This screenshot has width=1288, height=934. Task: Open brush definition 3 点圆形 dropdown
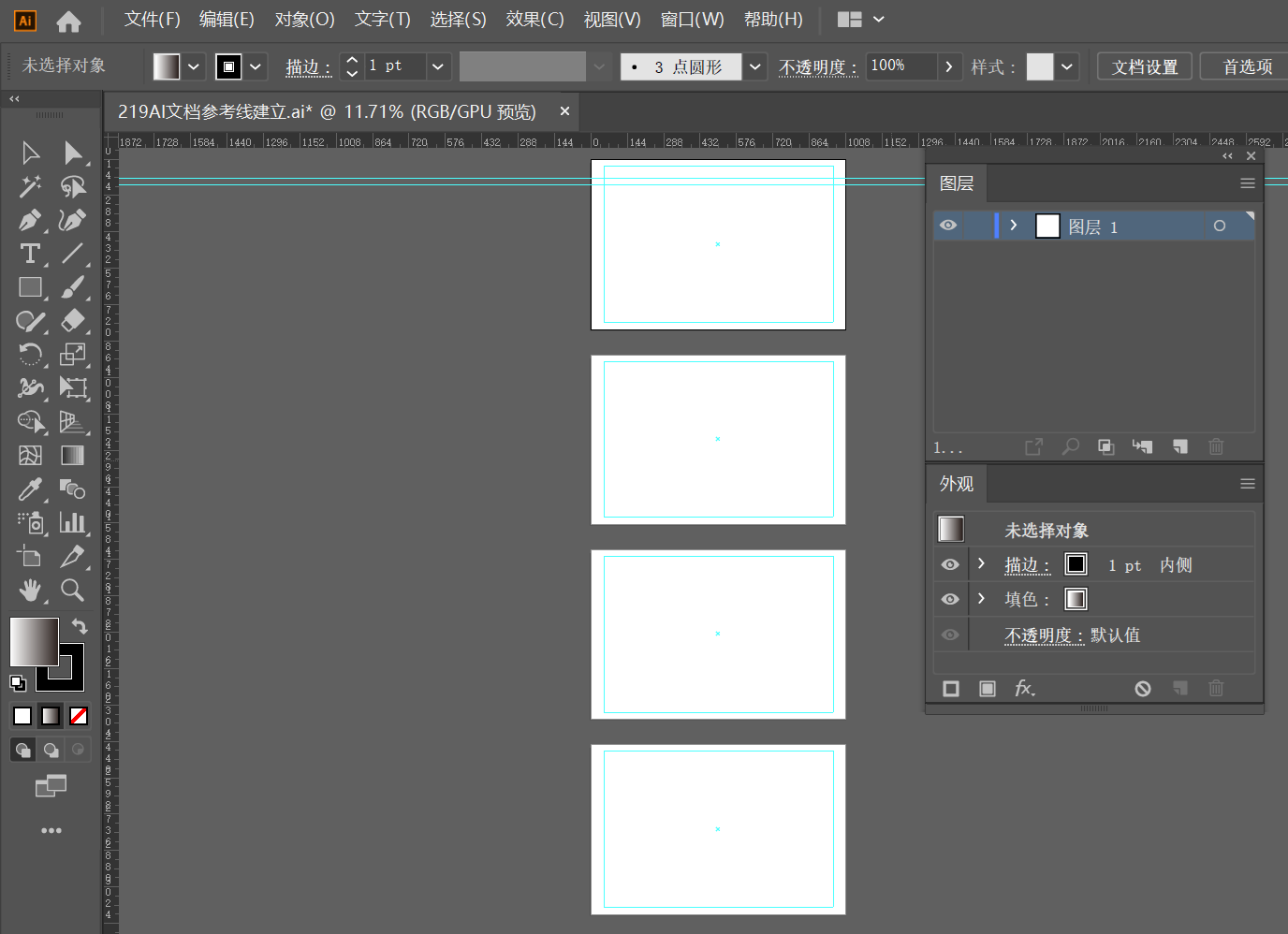(x=755, y=66)
